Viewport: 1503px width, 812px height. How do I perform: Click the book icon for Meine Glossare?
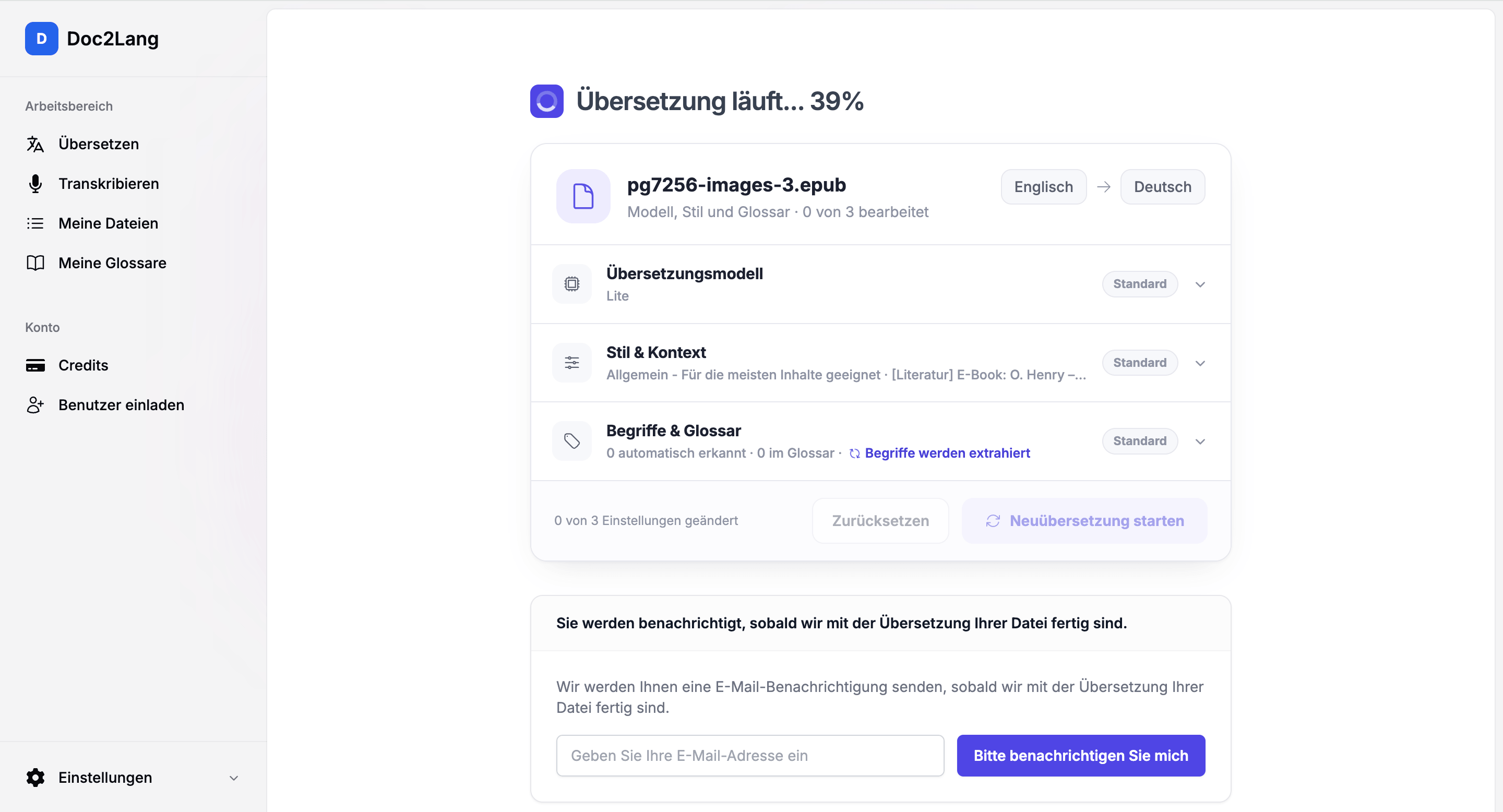coord(35,263)
